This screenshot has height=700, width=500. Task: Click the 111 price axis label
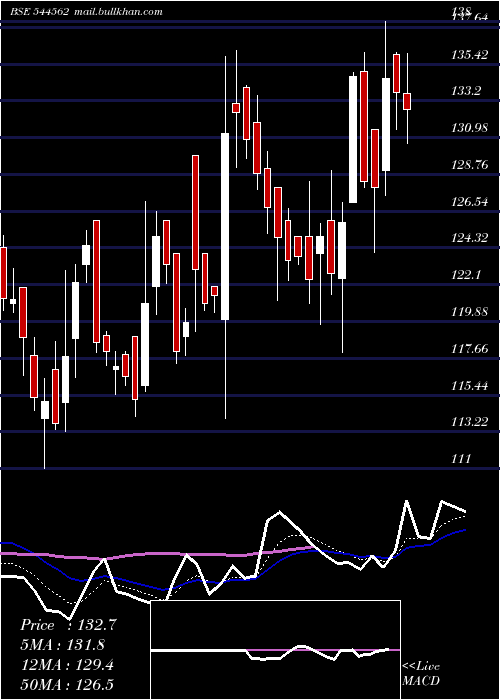pos(461,458)
